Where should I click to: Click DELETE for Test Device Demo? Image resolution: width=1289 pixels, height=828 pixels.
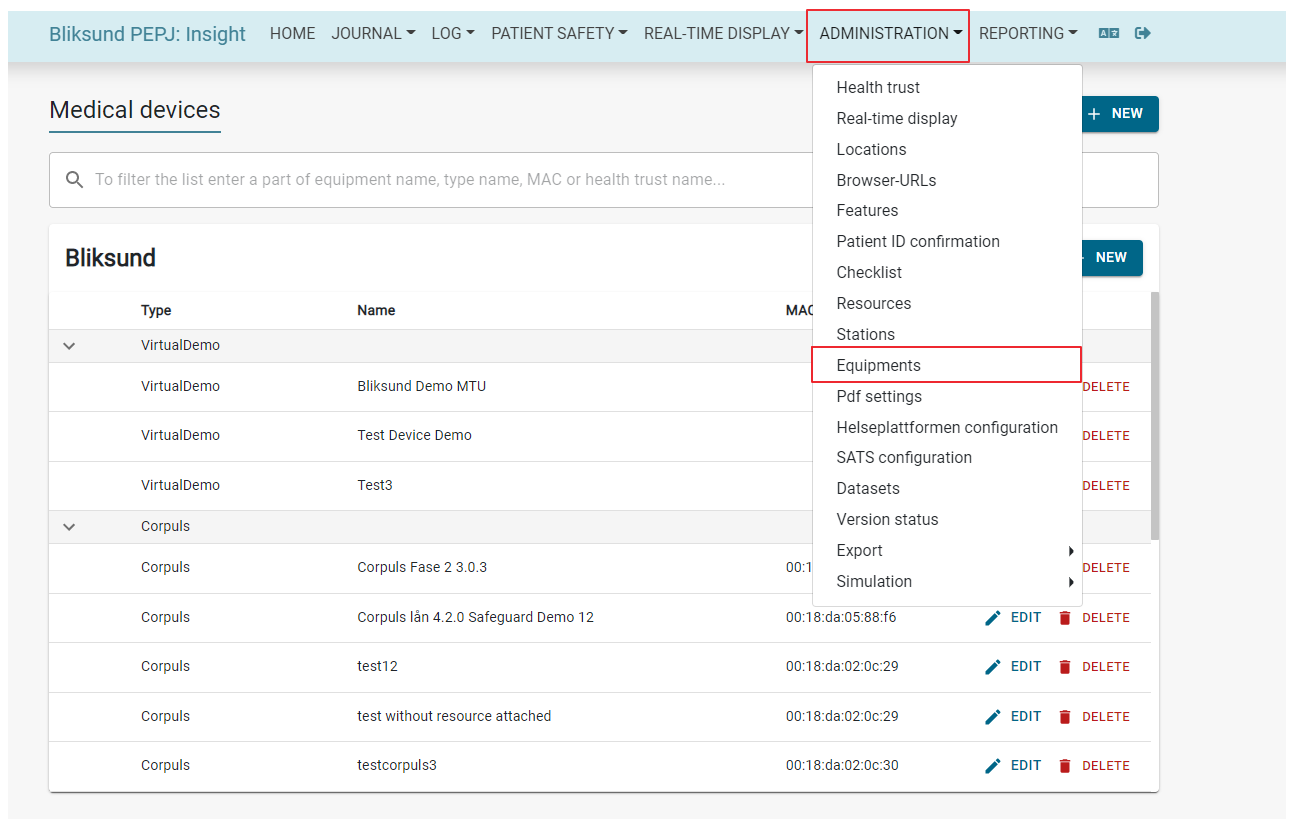[x=1106, y=436]
